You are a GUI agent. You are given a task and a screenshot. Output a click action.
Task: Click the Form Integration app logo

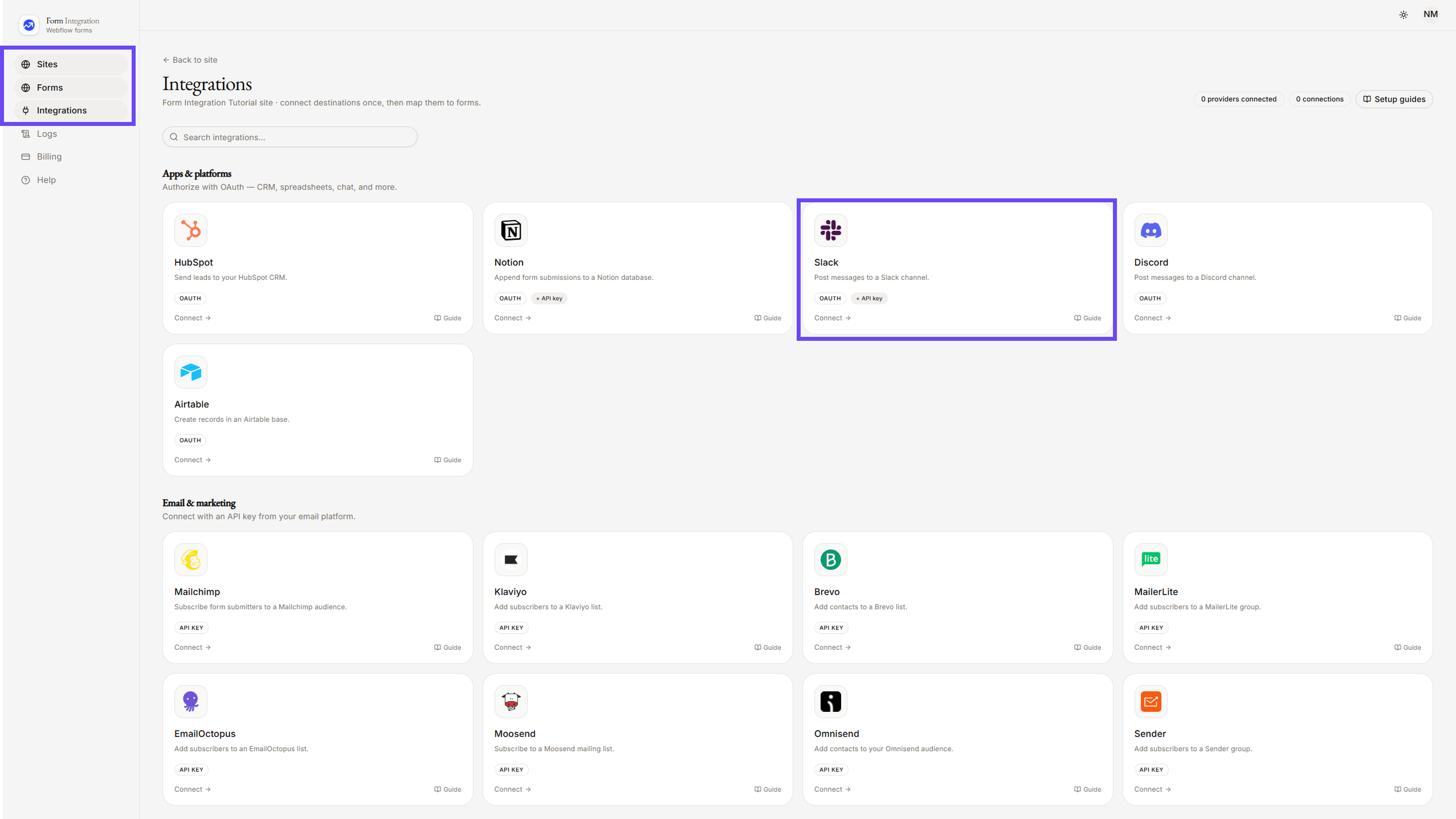pyautogui.click(x=29, y=25)
